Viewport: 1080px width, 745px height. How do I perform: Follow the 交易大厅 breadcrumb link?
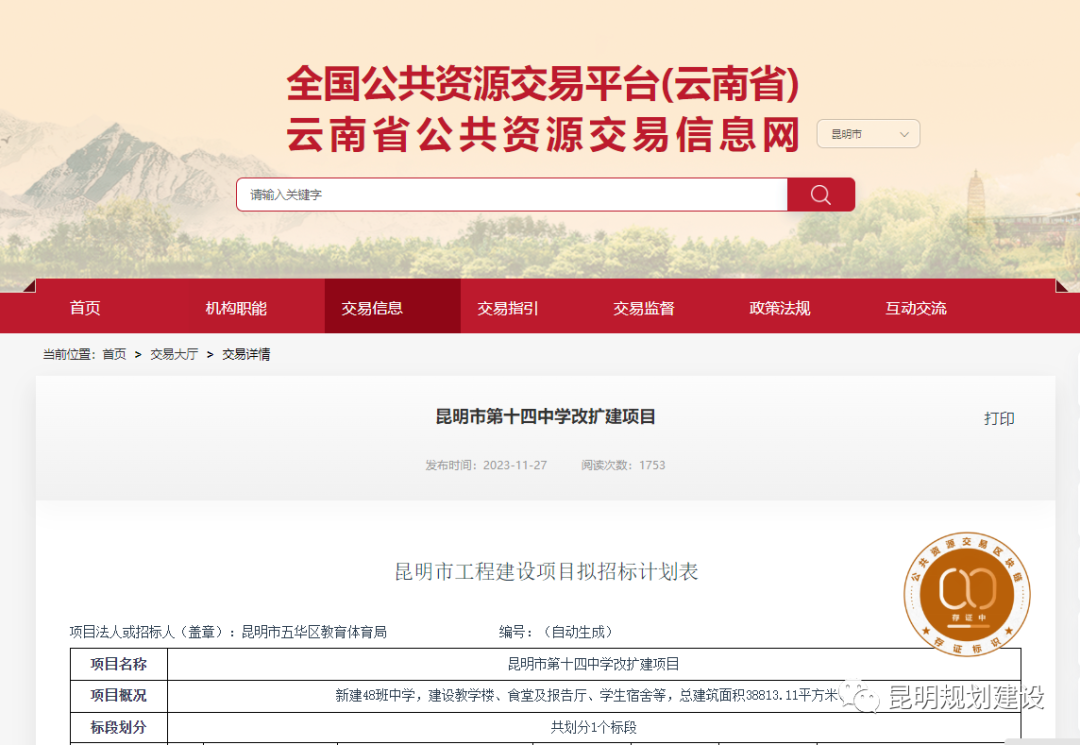tap(174, 354)
